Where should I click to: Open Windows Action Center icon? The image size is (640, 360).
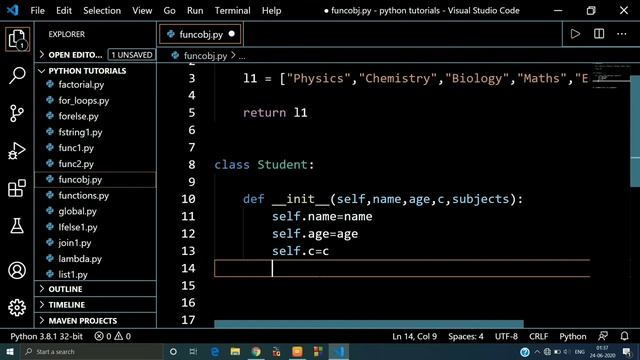pyautogui.click(x=627, y=351)
